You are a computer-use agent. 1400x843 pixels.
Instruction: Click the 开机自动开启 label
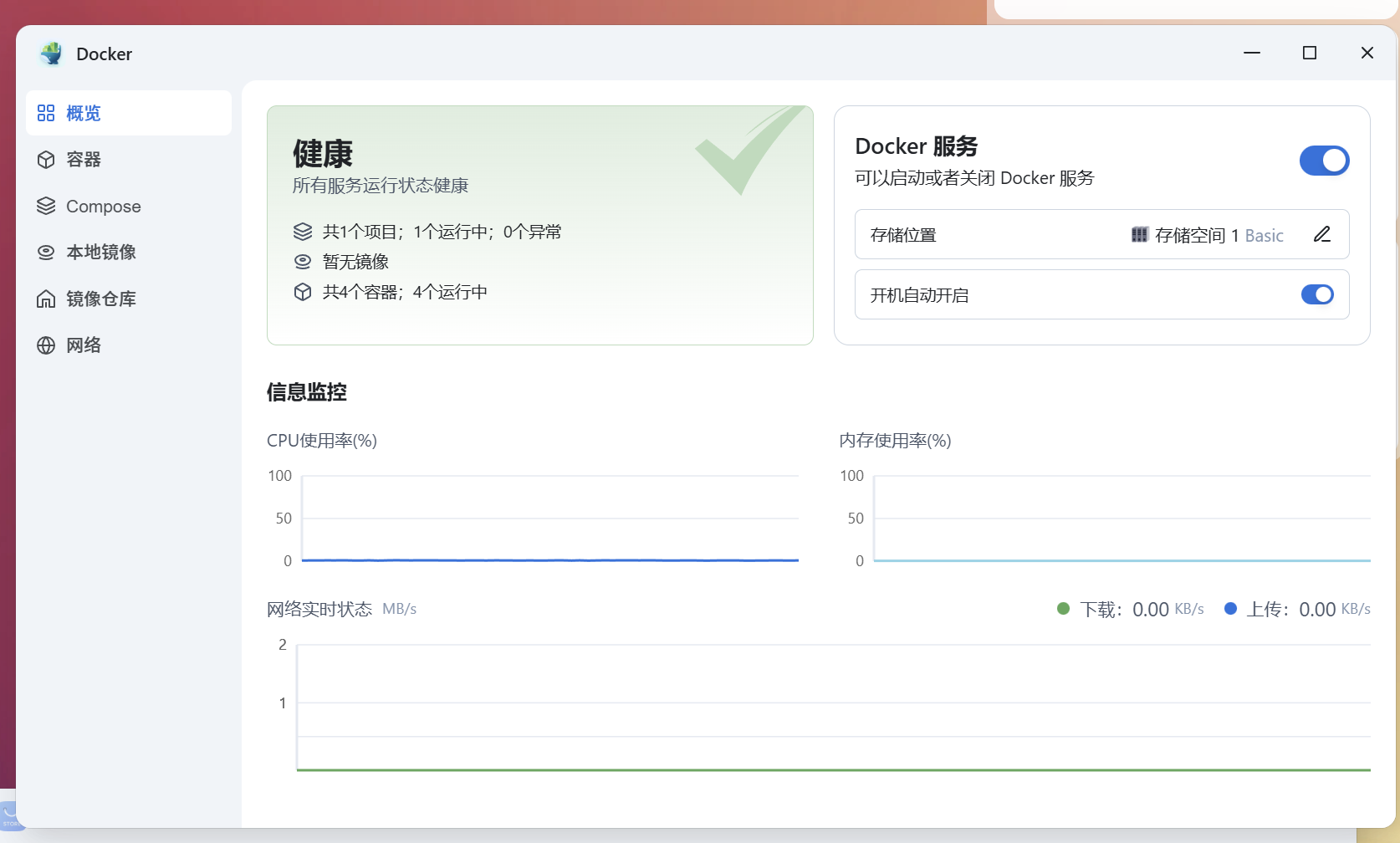(x=919, y=295)
